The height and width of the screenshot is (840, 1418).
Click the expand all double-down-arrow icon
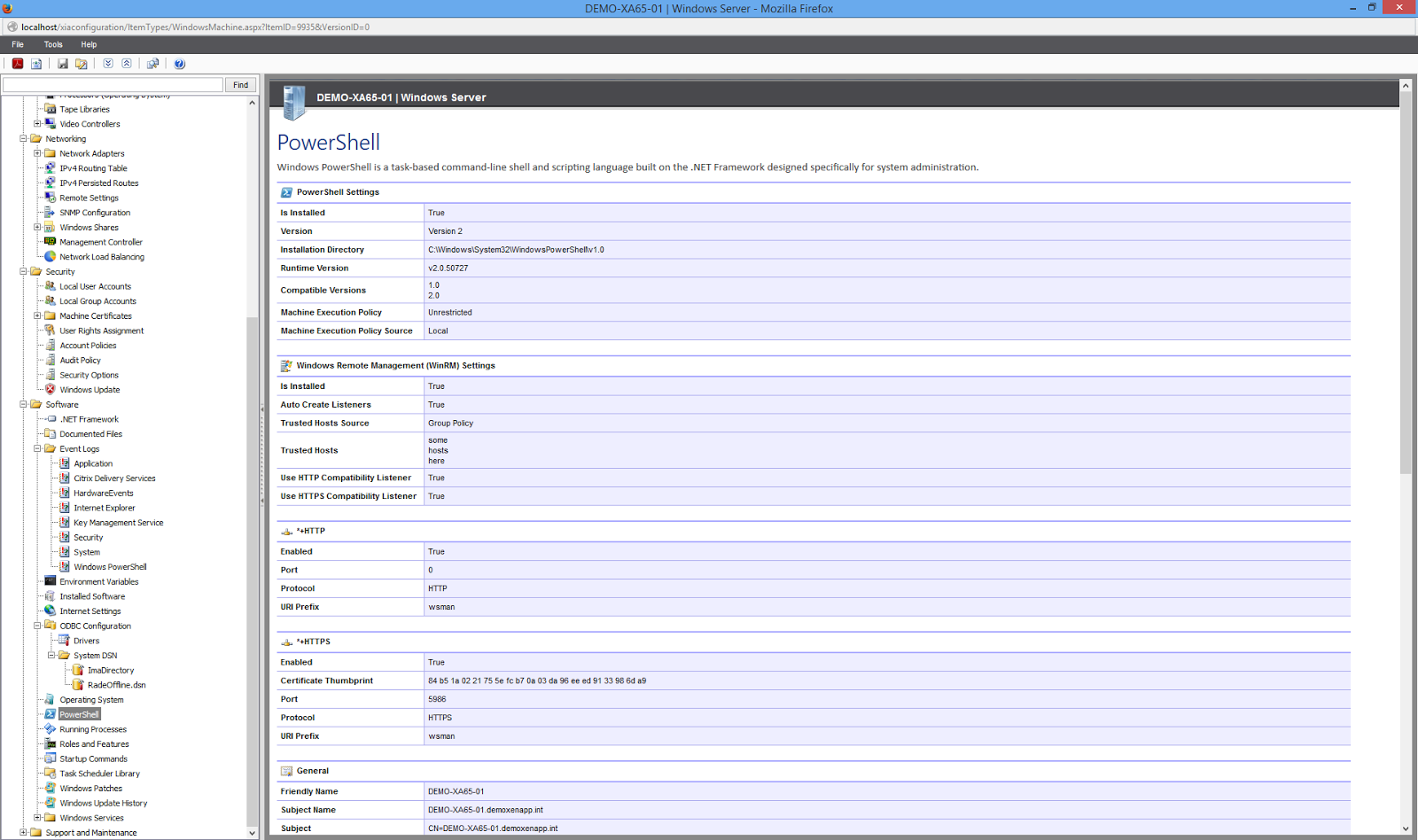coord(108,64)
